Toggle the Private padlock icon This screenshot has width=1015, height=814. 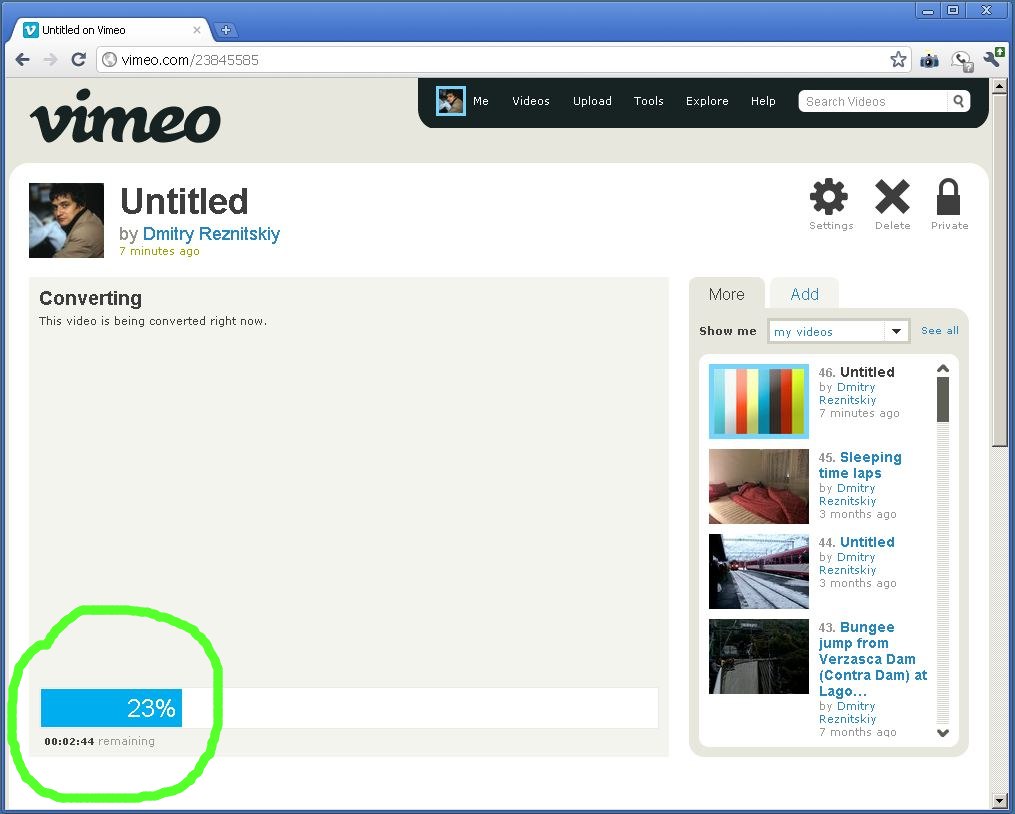click(948, 198)
